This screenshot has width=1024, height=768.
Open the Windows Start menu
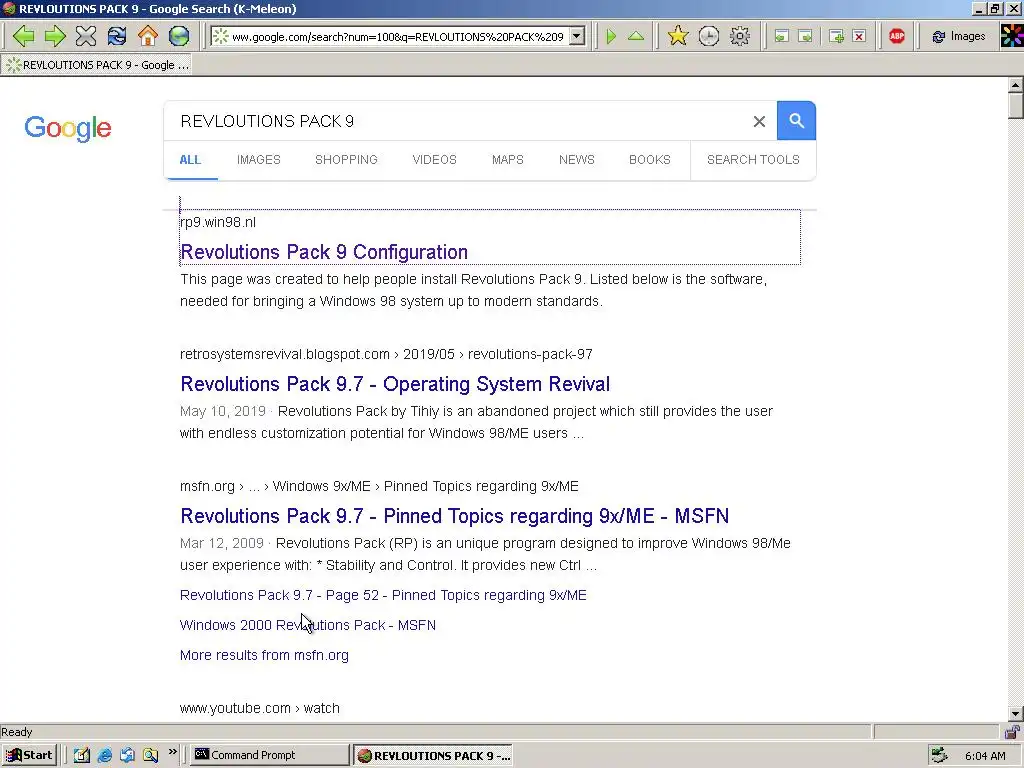[29, 756]
